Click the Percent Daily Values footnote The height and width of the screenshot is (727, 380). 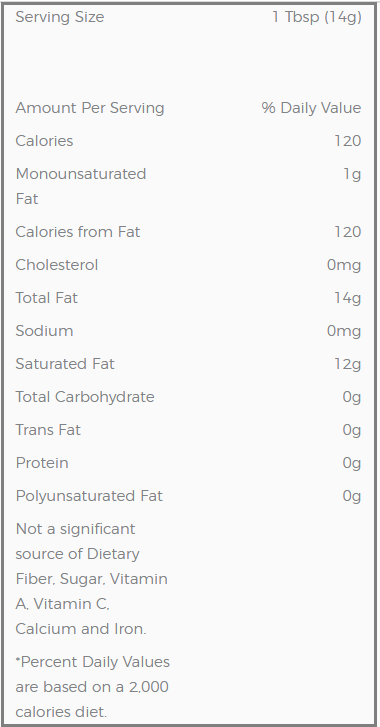[x=92, y=687]
